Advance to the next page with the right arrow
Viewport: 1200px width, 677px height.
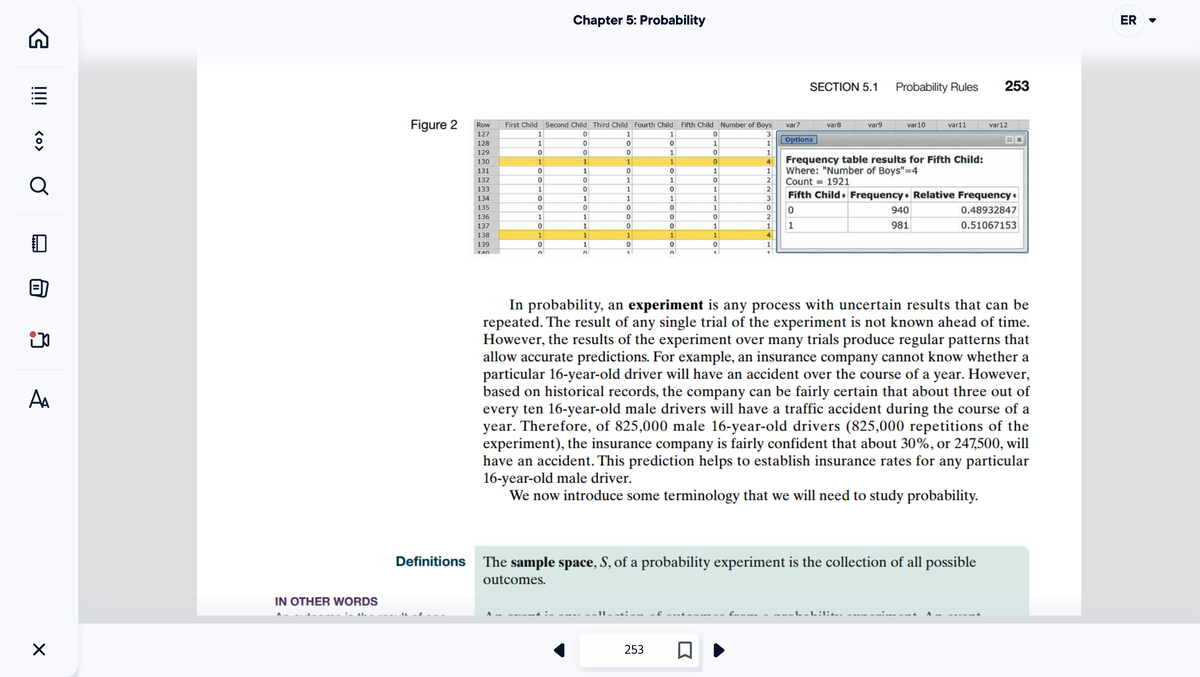(x=719, y=650)
